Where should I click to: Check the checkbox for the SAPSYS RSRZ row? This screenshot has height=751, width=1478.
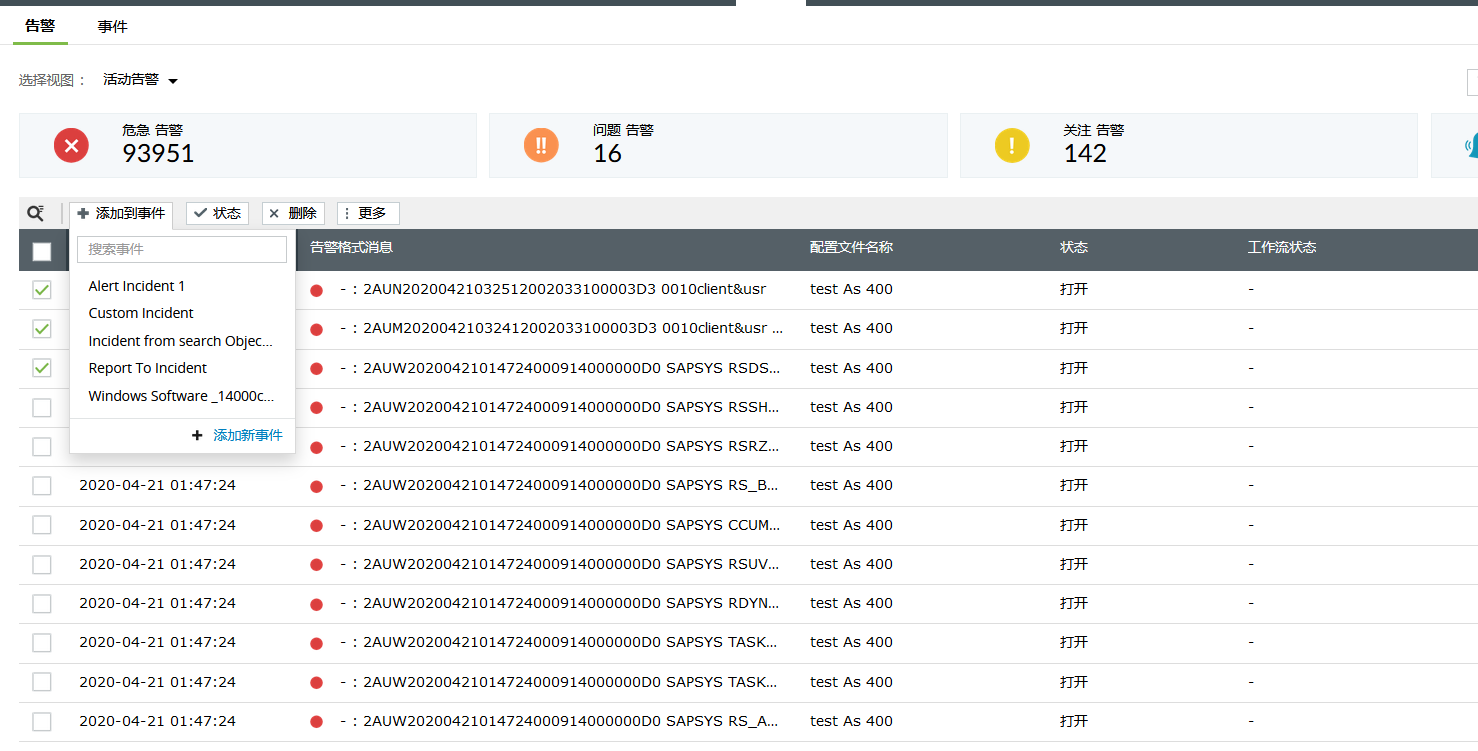[42, 446]
